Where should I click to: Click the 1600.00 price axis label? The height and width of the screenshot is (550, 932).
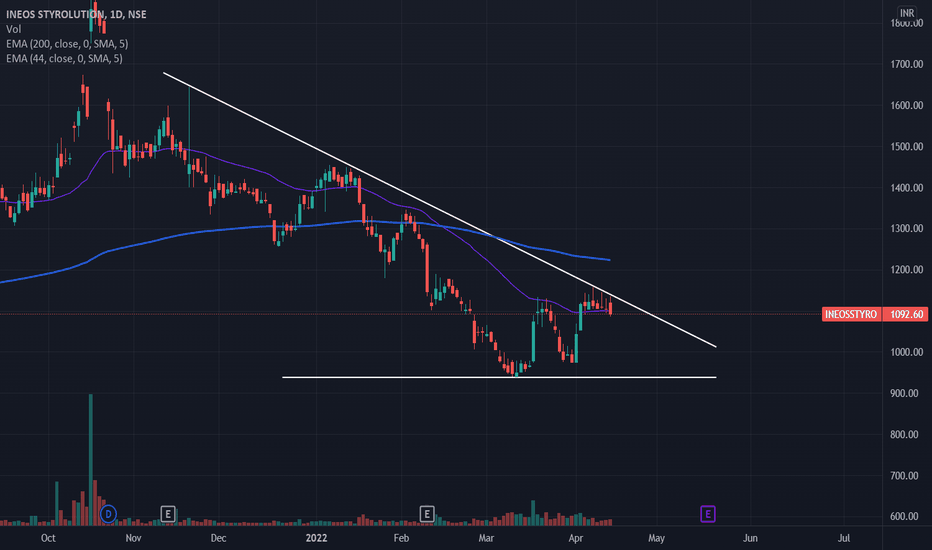(x=906, y=105)
